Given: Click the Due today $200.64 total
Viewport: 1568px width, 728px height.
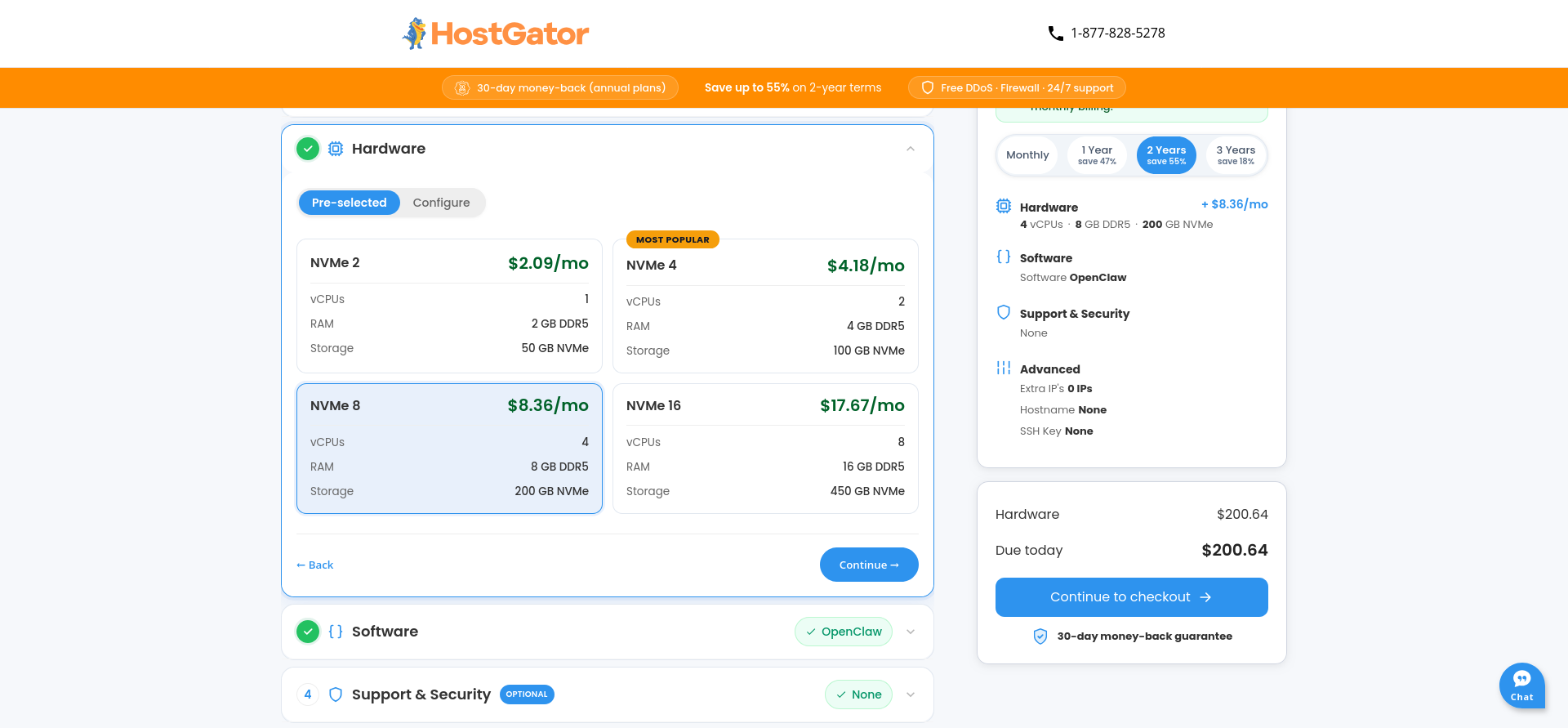Looking at the screenshot, I should 1235,551.
